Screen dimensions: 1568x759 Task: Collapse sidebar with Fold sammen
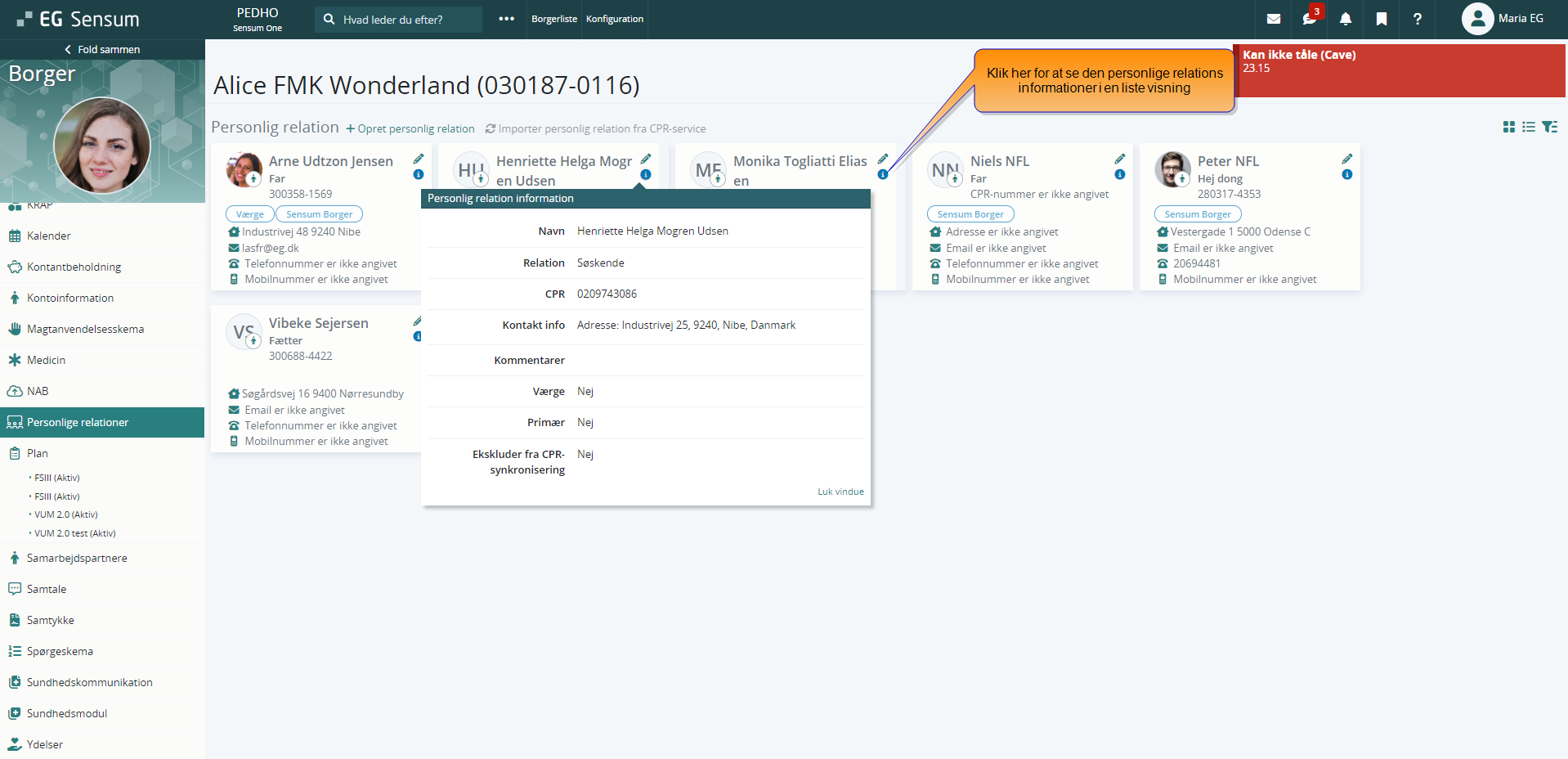pos(102,50)
